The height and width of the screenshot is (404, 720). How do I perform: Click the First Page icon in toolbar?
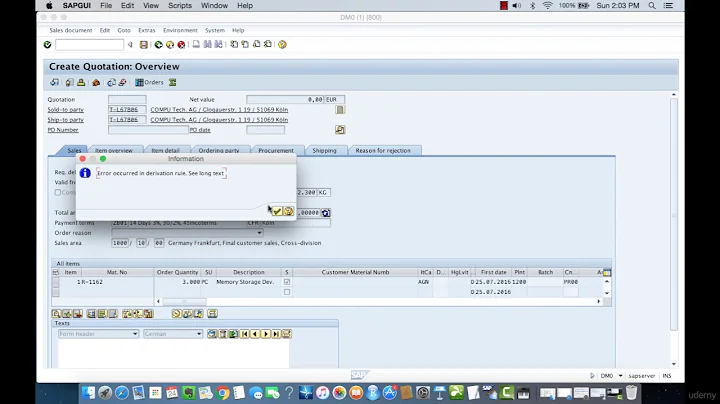point(234,45)
